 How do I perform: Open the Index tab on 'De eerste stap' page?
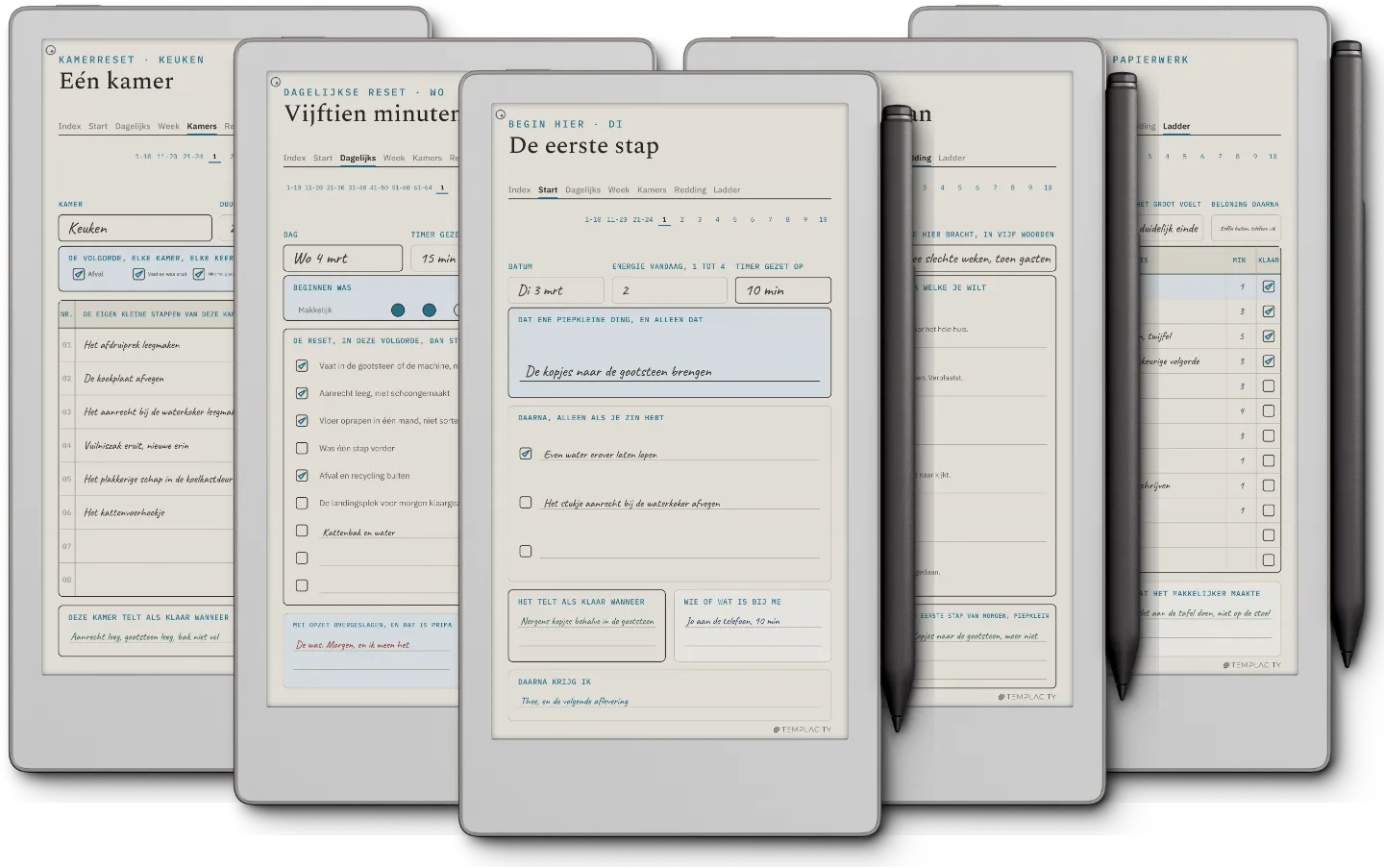click(x=519, y=190)
